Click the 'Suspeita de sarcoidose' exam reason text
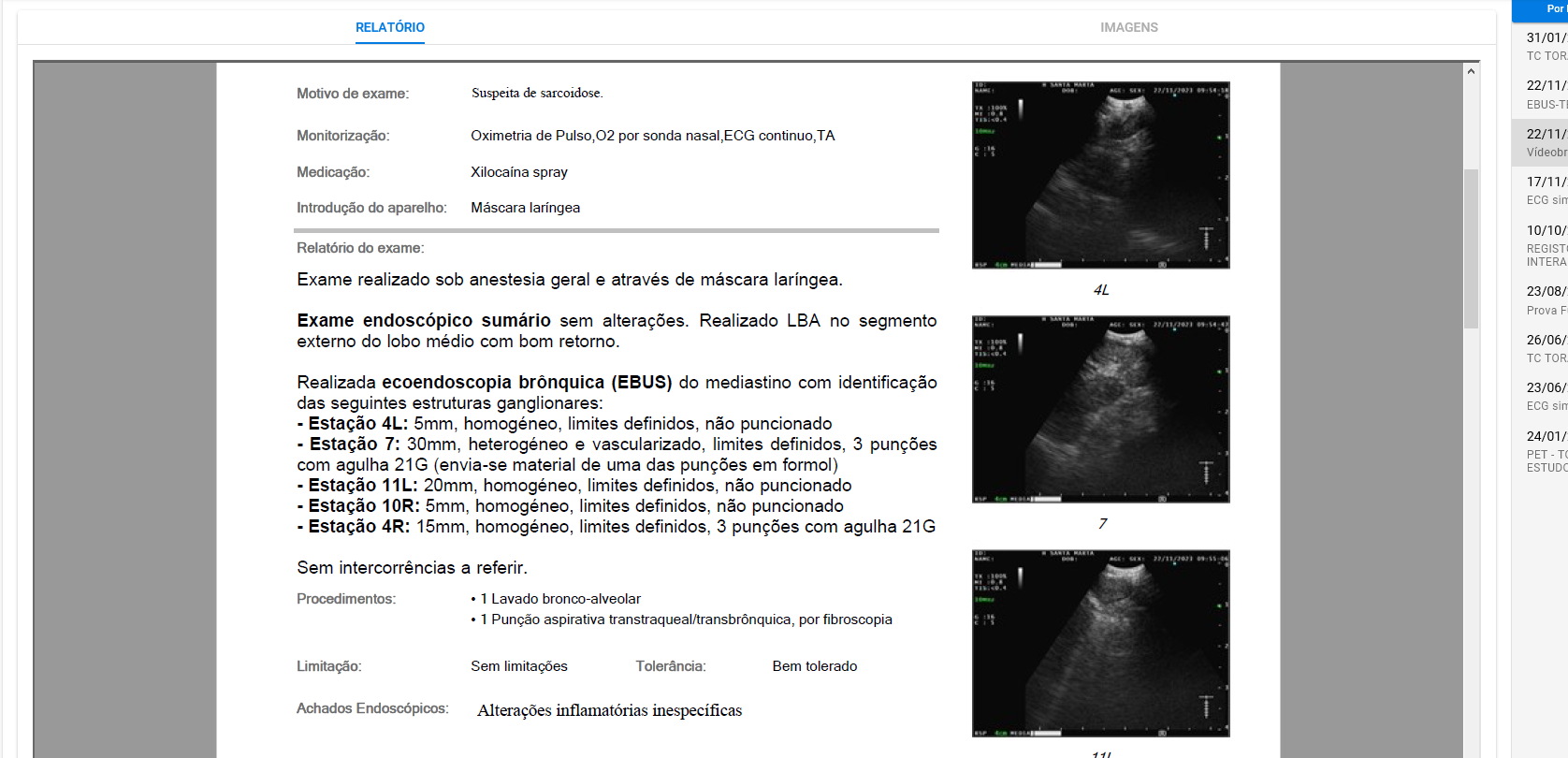Image resolution: width=1568 pixels, height=758 pixels. (537, 93)
